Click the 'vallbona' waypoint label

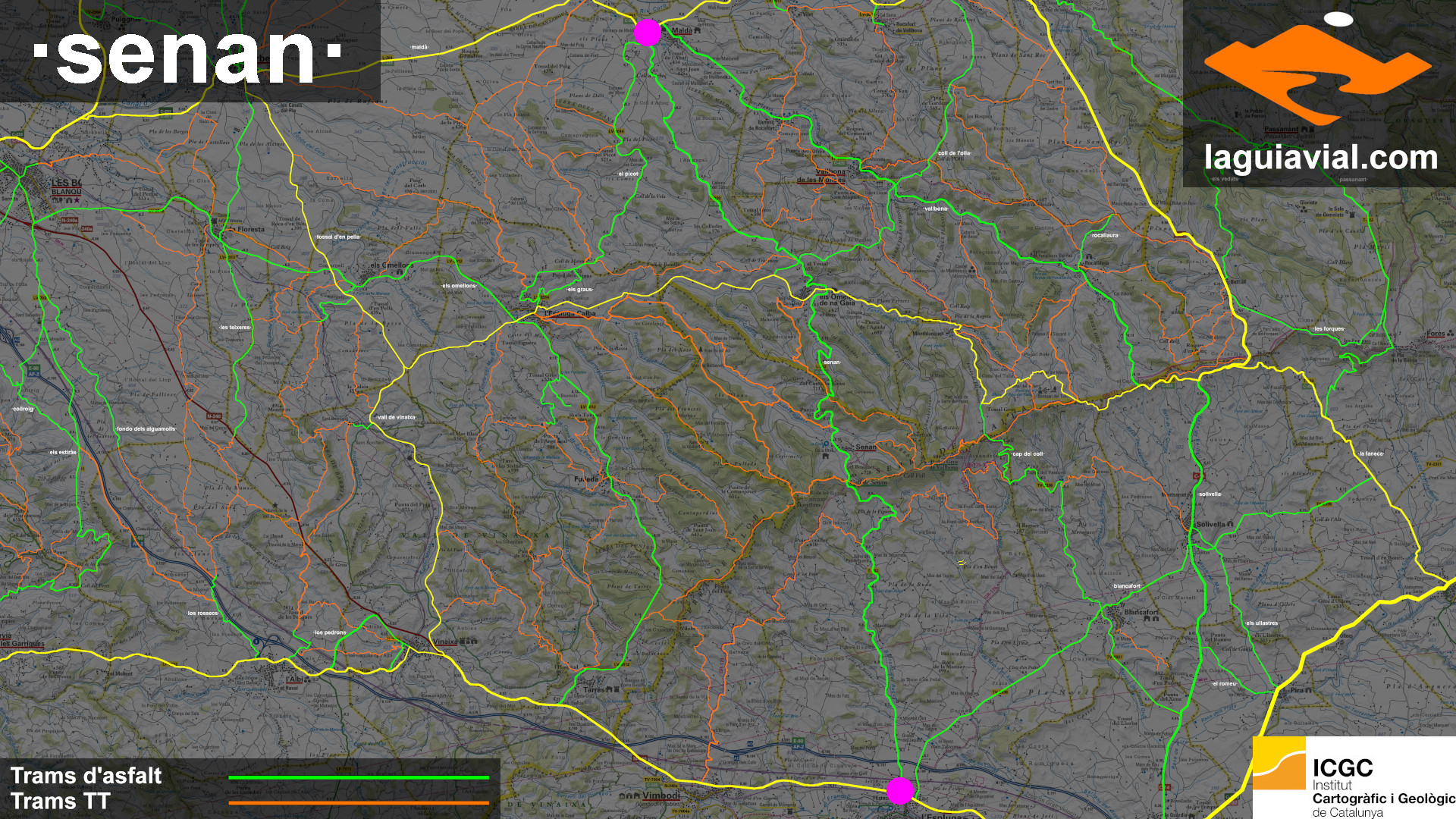(936, 209)
